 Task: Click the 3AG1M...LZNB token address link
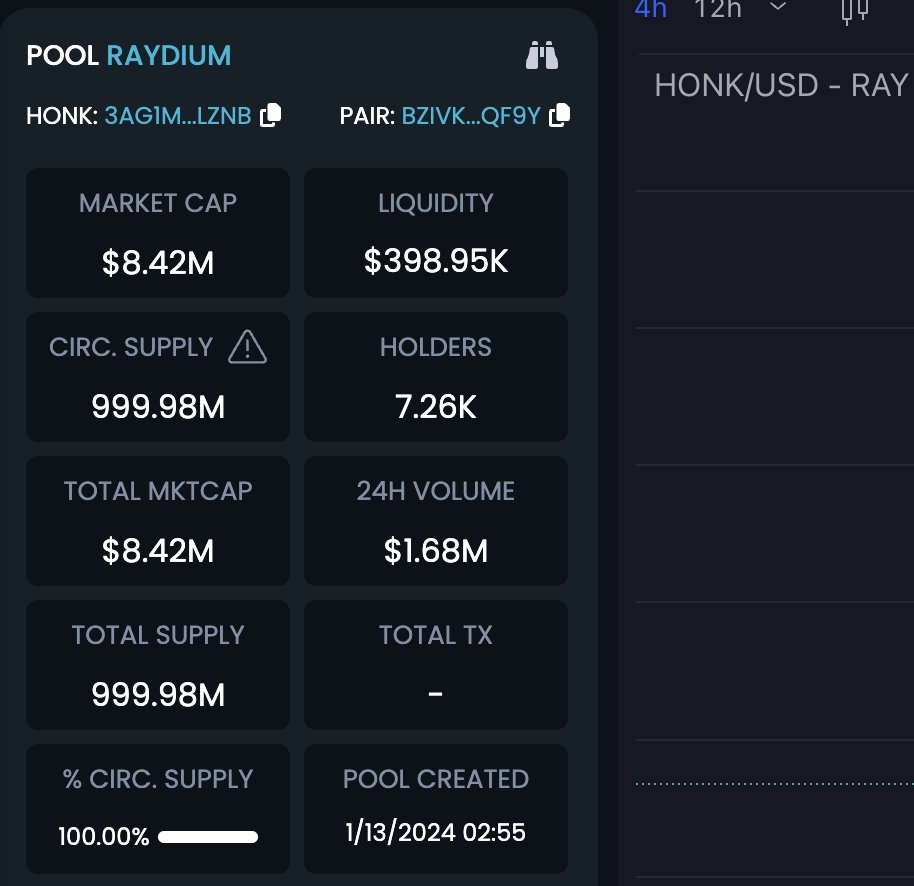pos(176,115)
